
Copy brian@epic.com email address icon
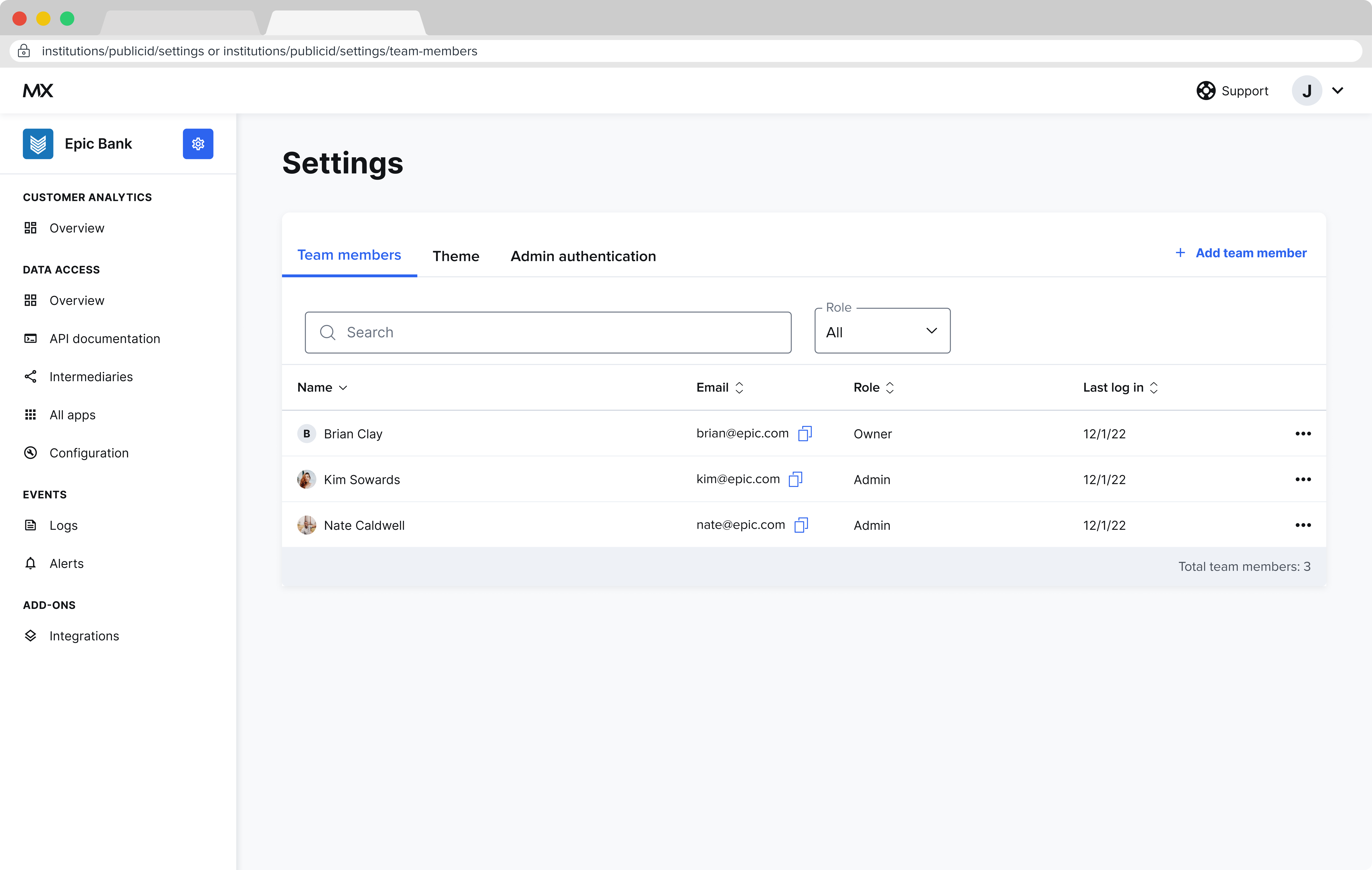[804, 433]
